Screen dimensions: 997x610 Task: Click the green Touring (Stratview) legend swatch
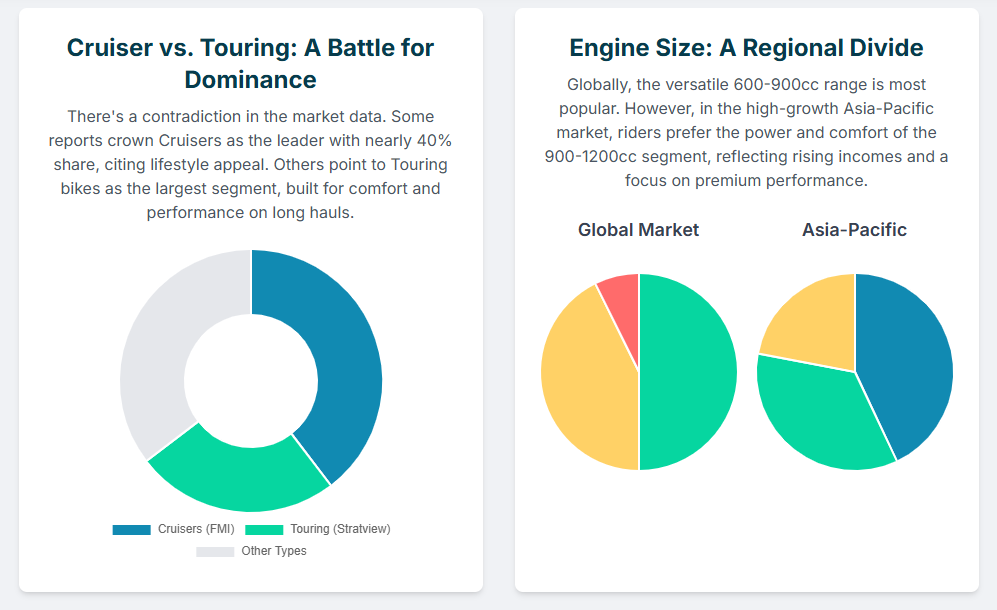(x=264, y=529)
